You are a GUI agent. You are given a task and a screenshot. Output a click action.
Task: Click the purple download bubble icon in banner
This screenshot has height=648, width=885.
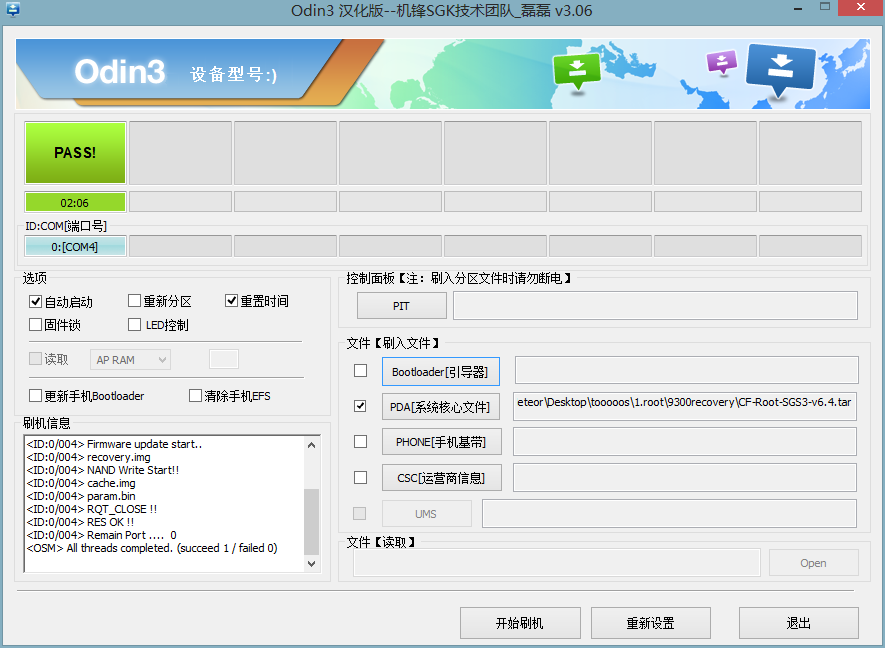(x=721, y=62)
